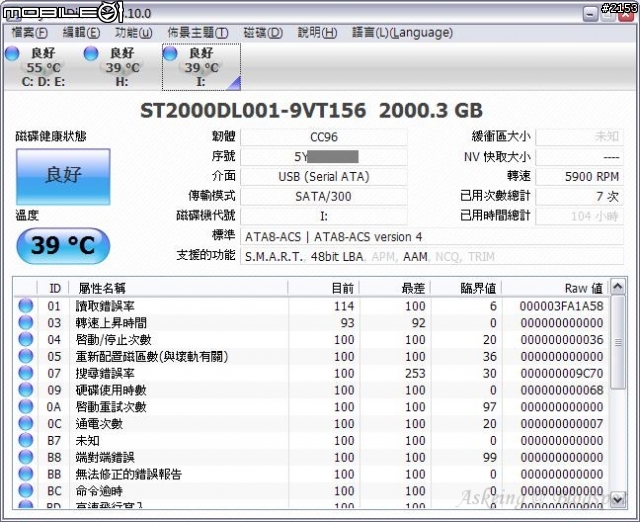Open the 說明(H) menu
Screen dimensions: 640x522
(x=317, y=33)
